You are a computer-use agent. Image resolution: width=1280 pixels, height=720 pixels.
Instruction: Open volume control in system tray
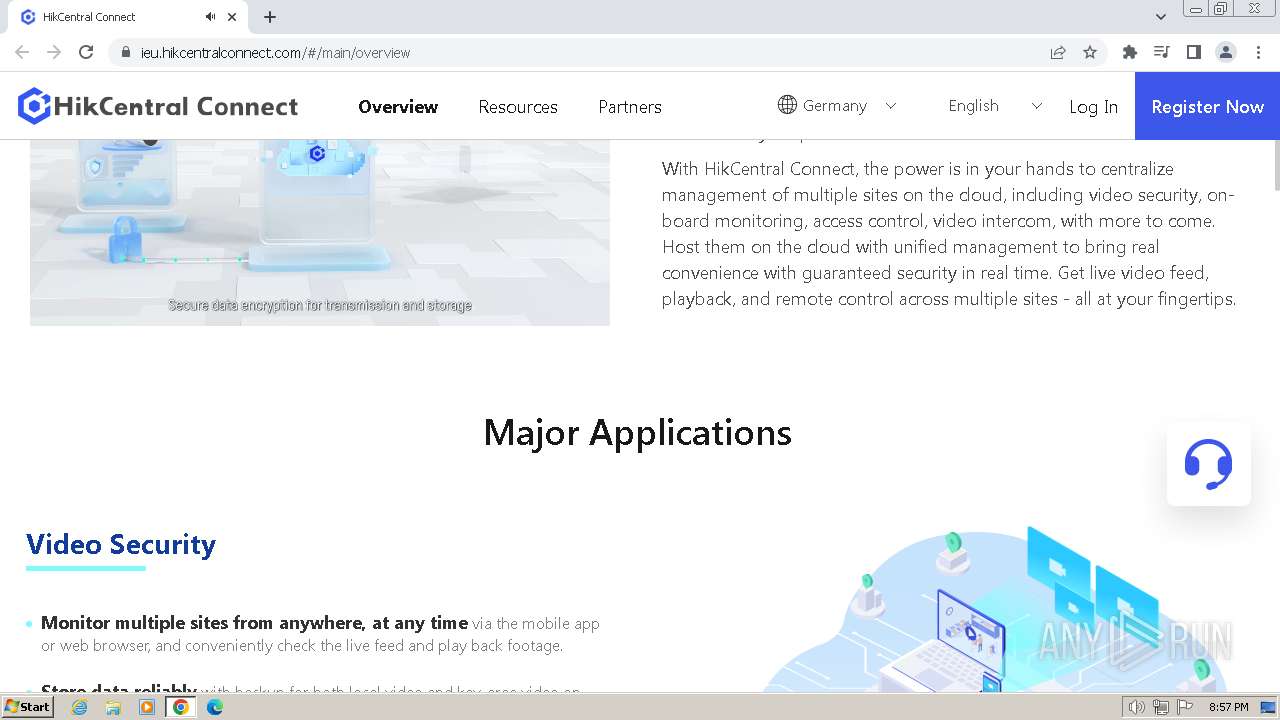coord(1137,707)
